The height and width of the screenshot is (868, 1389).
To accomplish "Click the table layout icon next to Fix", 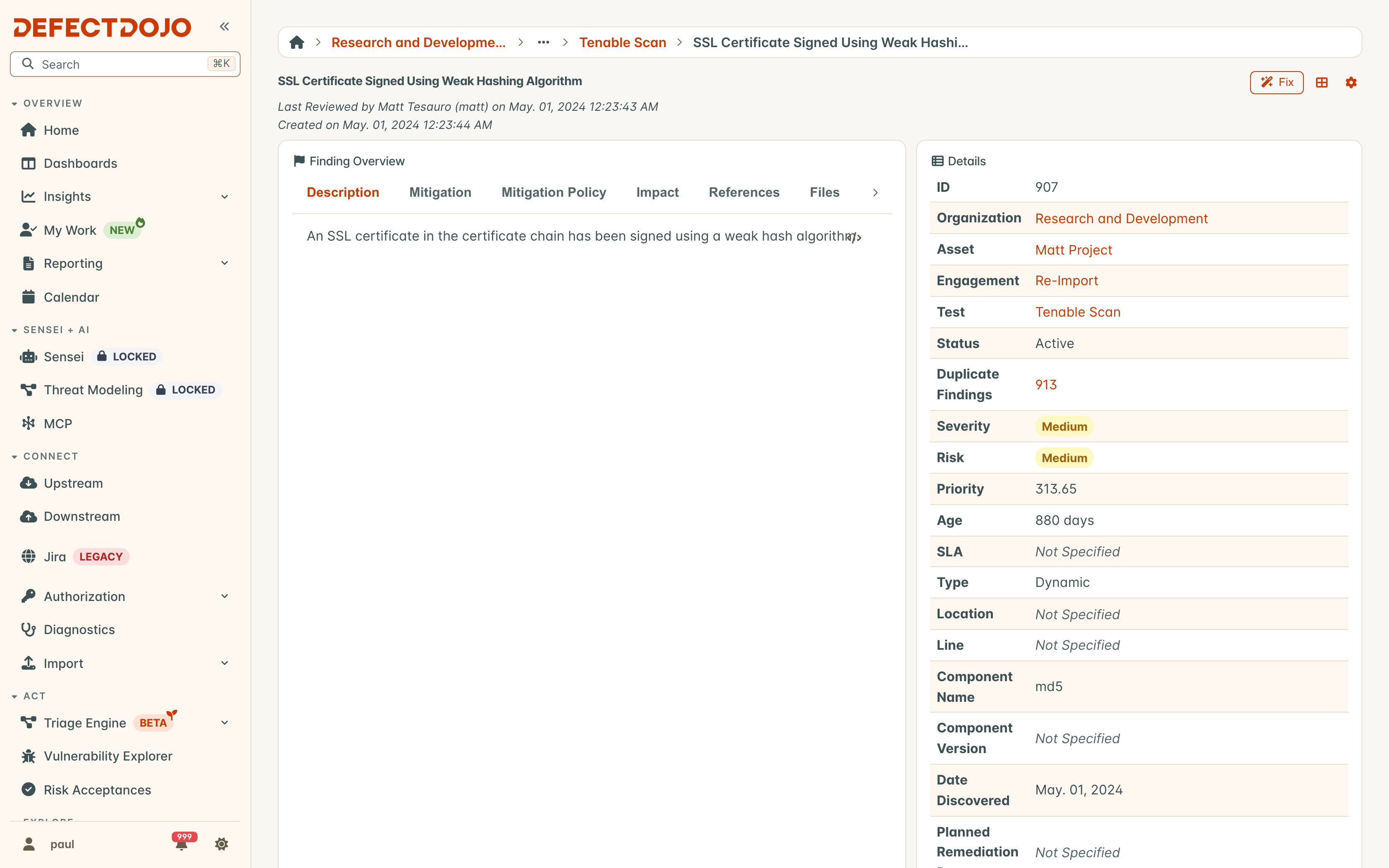I will point(1322,83).
